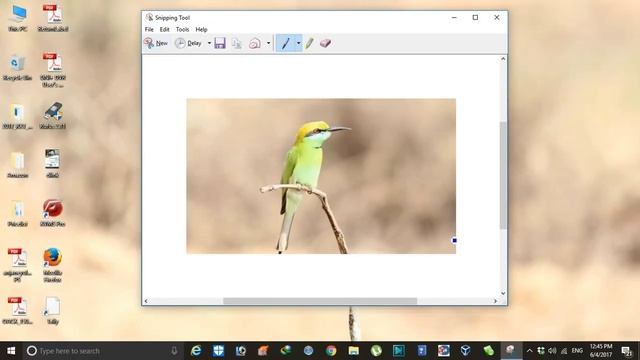Open the File menu
Screen dimensions: 640x360
(x=149, y=29)
